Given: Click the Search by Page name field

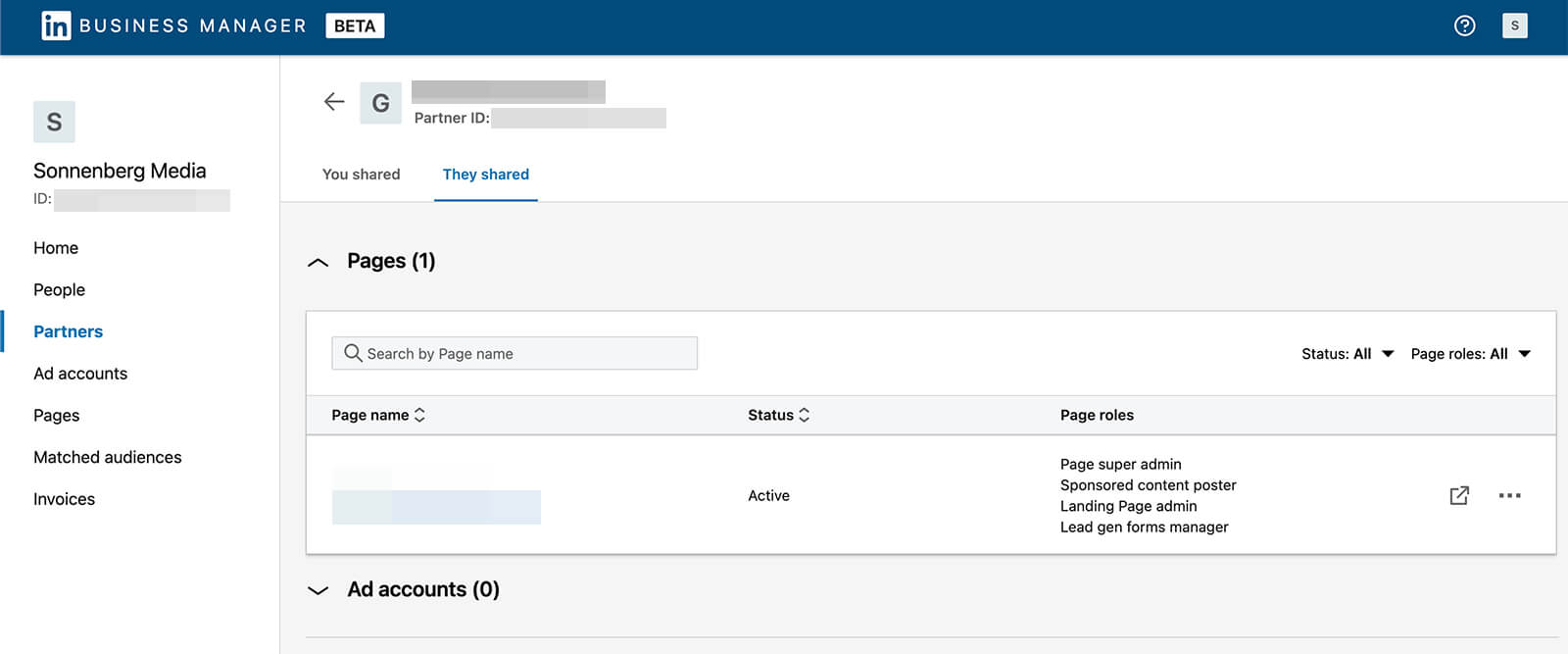Looking at the screenshot, I should [x=514, y=353].
